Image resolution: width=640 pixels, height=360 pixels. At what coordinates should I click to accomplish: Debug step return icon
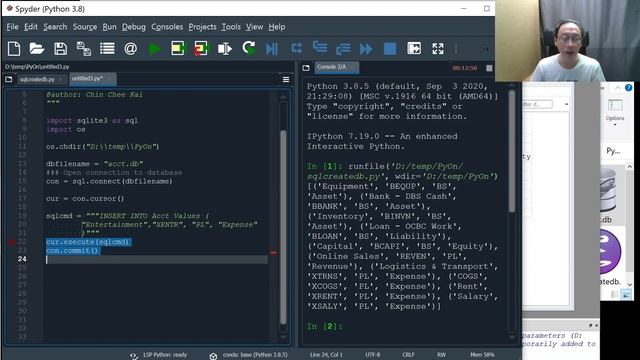(x=343, y=49)
